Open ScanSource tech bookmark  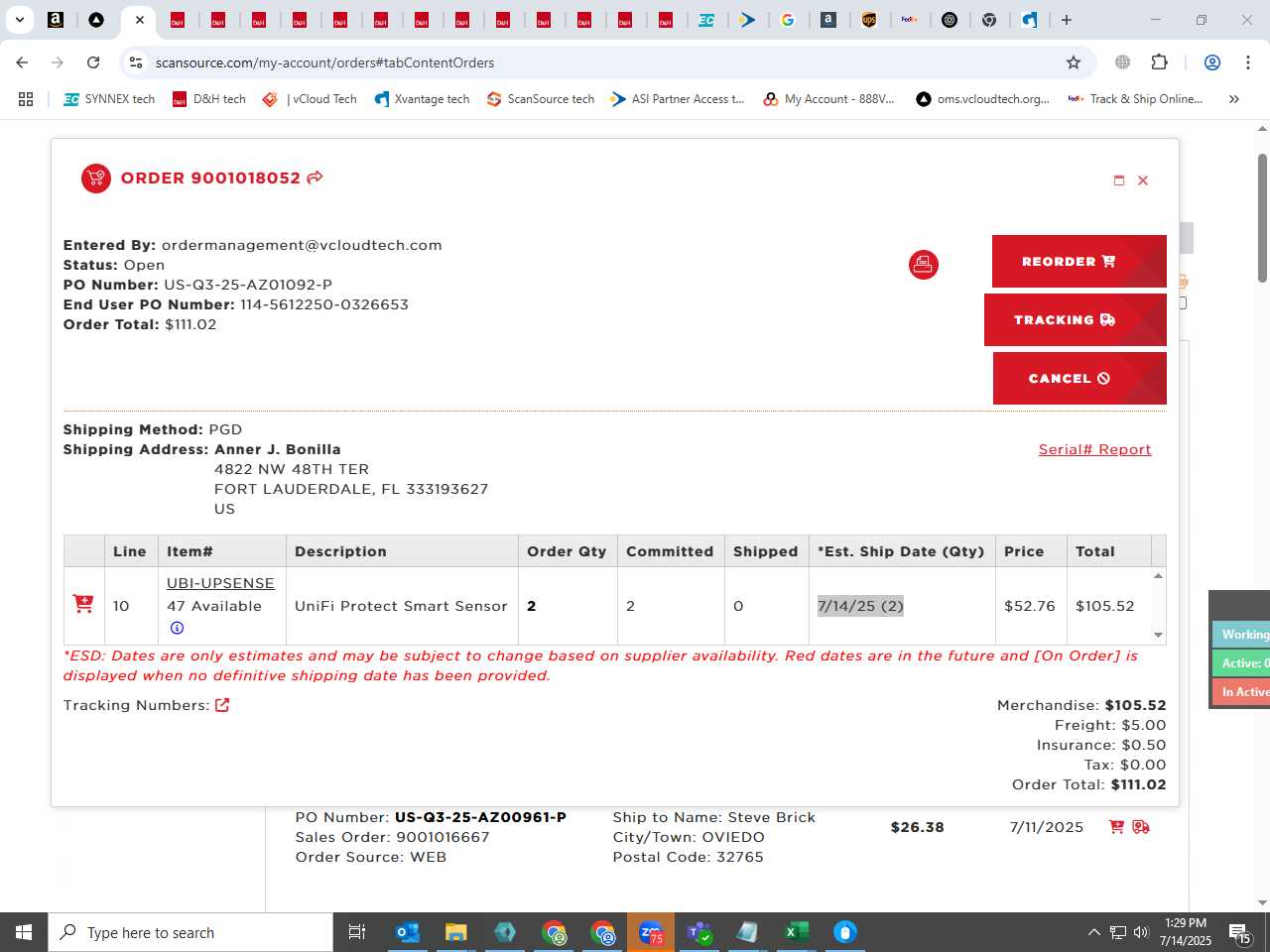541,99
